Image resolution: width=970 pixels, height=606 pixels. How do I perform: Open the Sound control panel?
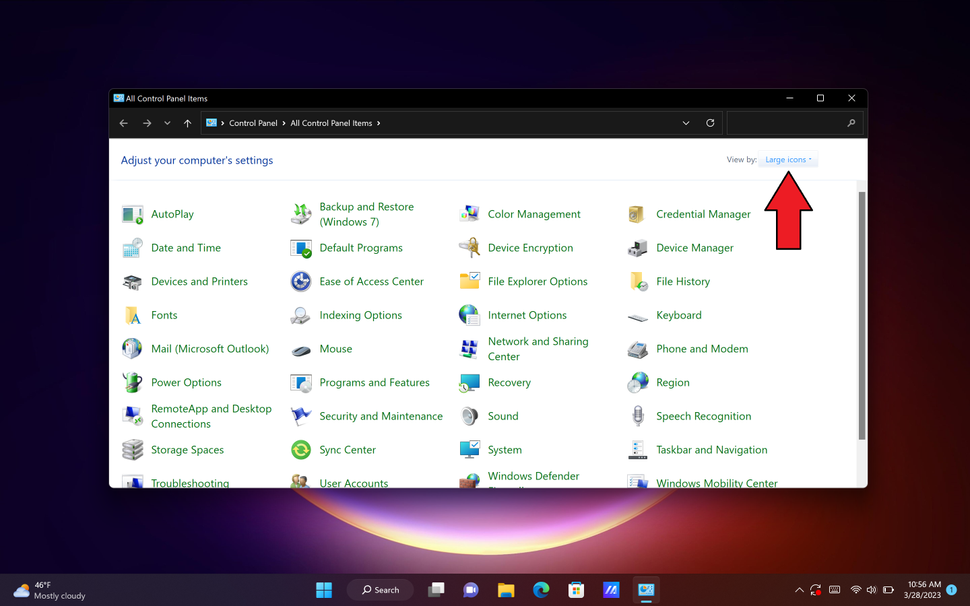click(503, 415)
